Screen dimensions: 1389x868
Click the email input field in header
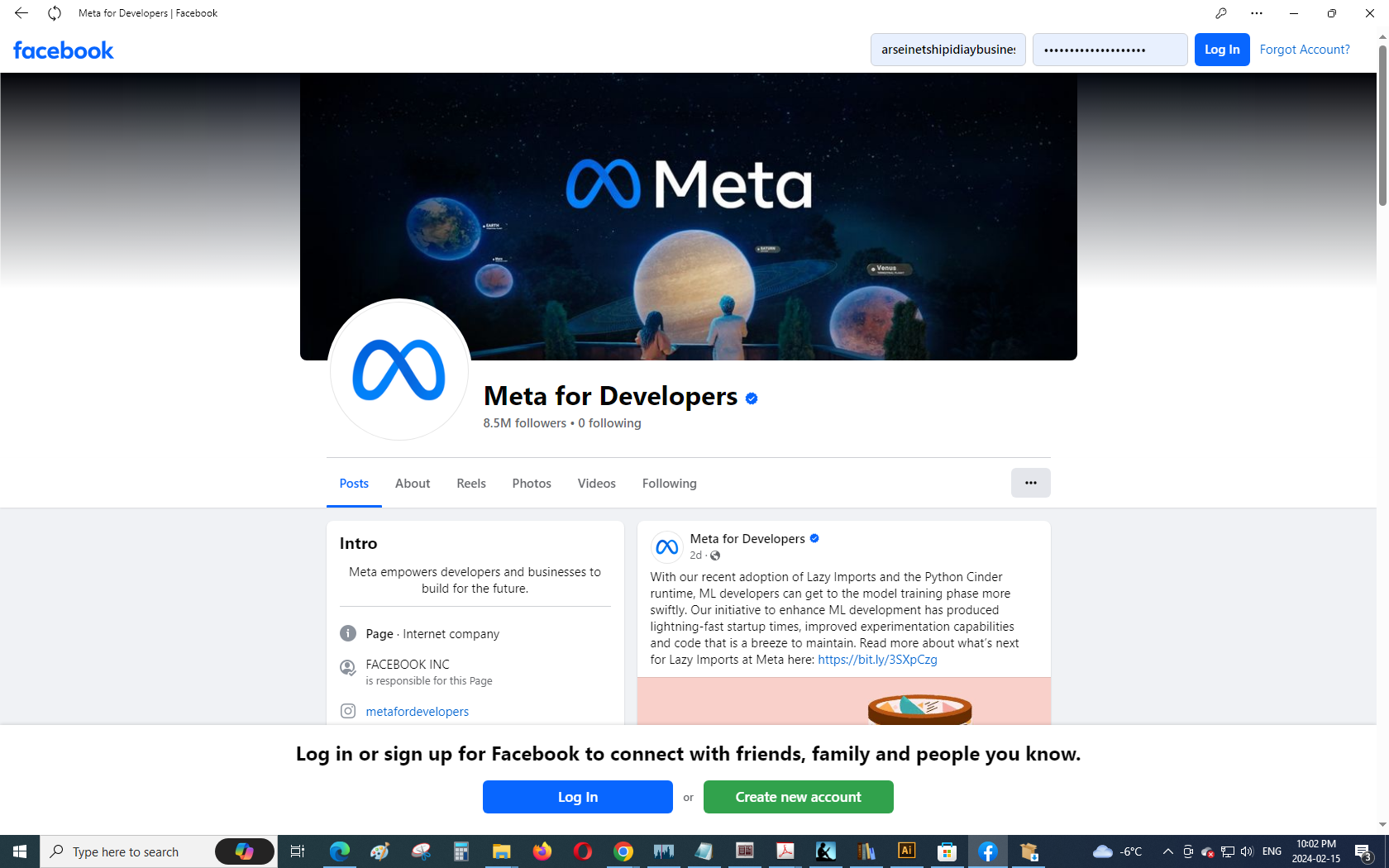pos(947,50)
